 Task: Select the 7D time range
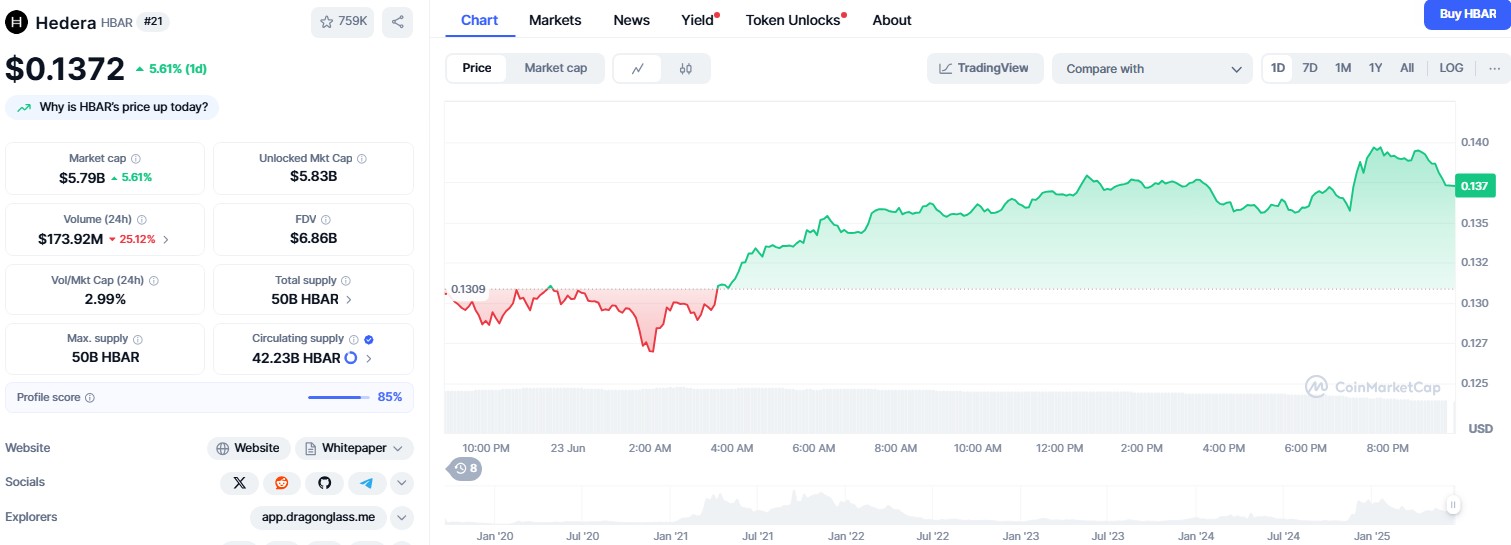1310,68
